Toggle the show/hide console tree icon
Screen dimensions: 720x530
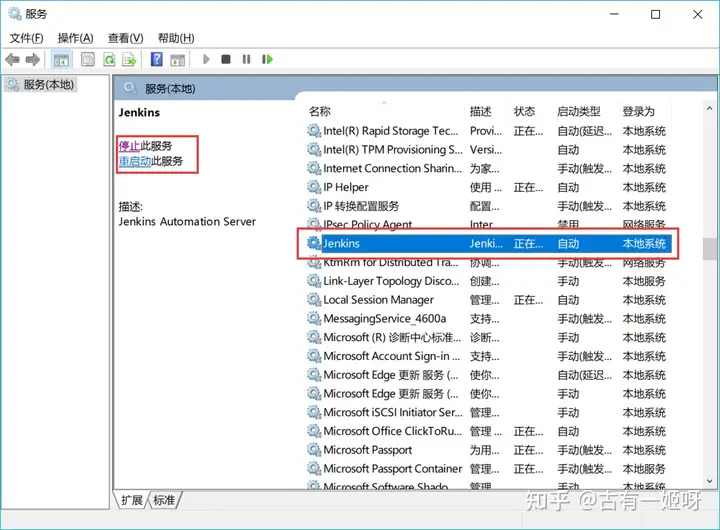pyautogui.click(x=61, y=59)
